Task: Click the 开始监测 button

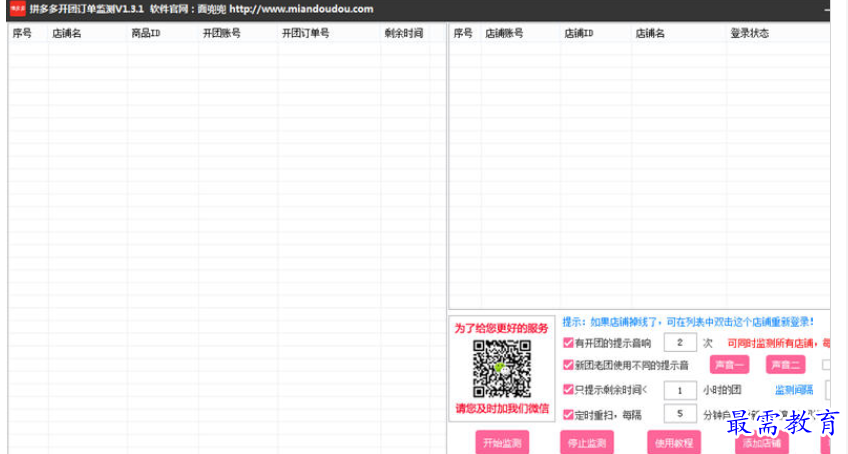Action: tap(502, 443)
